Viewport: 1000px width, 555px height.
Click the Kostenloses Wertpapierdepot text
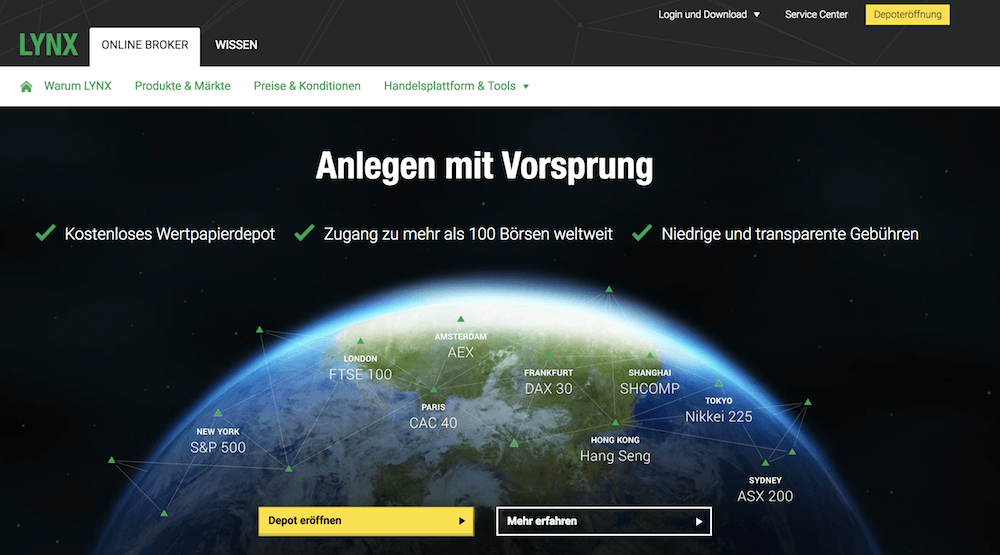tap(170, 234)
